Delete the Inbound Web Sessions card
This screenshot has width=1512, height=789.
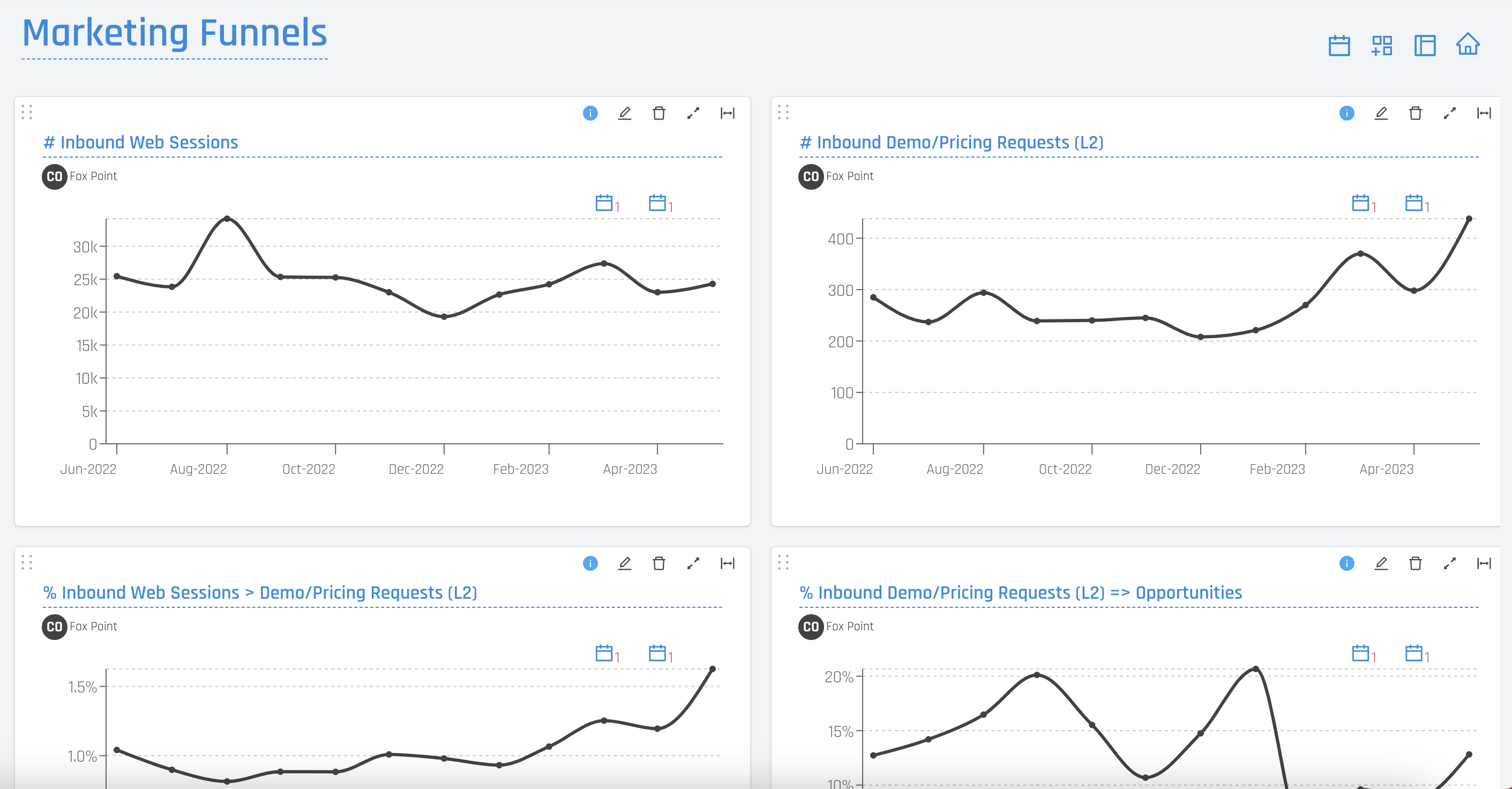[658, 113]
